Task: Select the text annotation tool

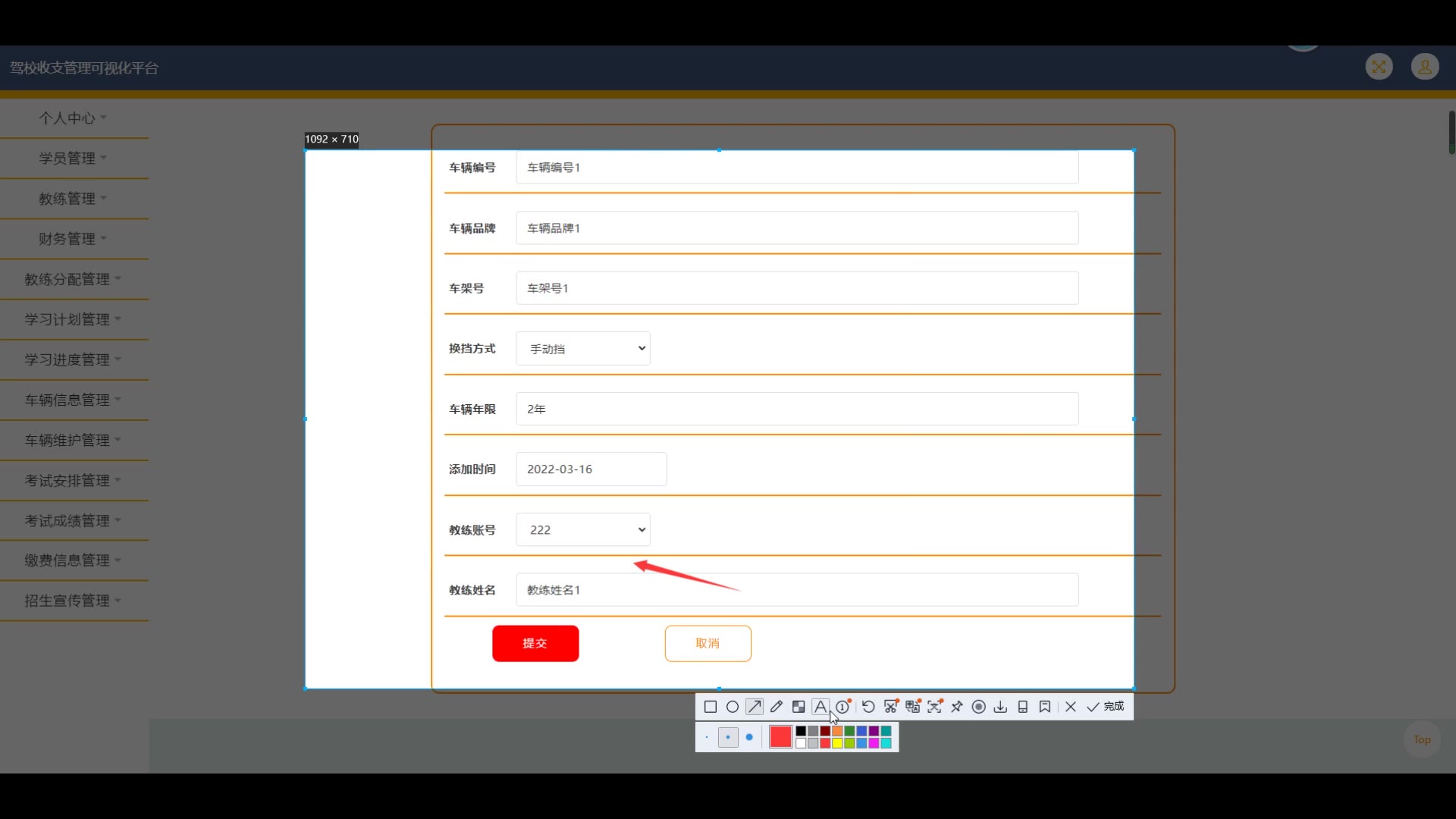Action: [x=821, y=707]
